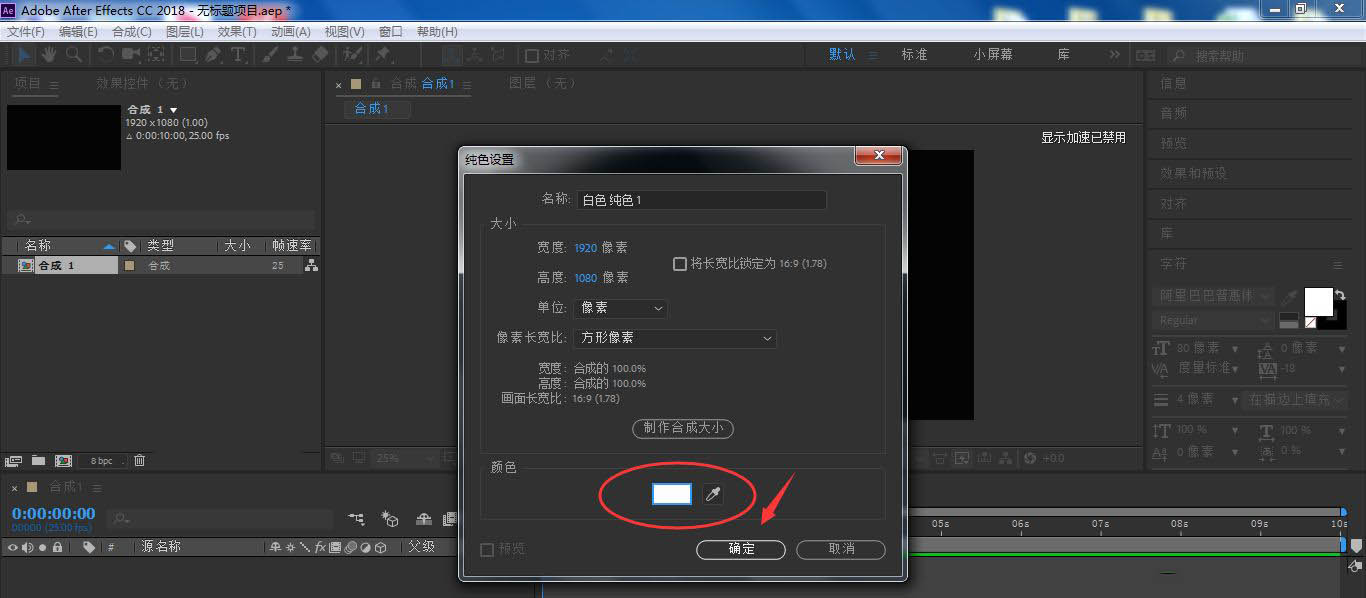Click the eyedropper next to the color swatch

tap(713, 493)
